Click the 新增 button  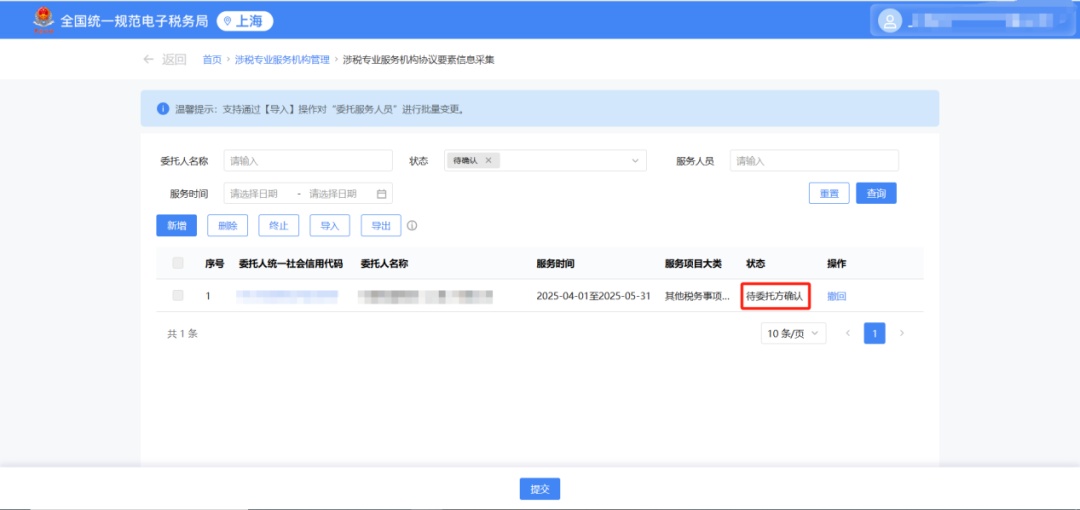click(x=176, y=226)
